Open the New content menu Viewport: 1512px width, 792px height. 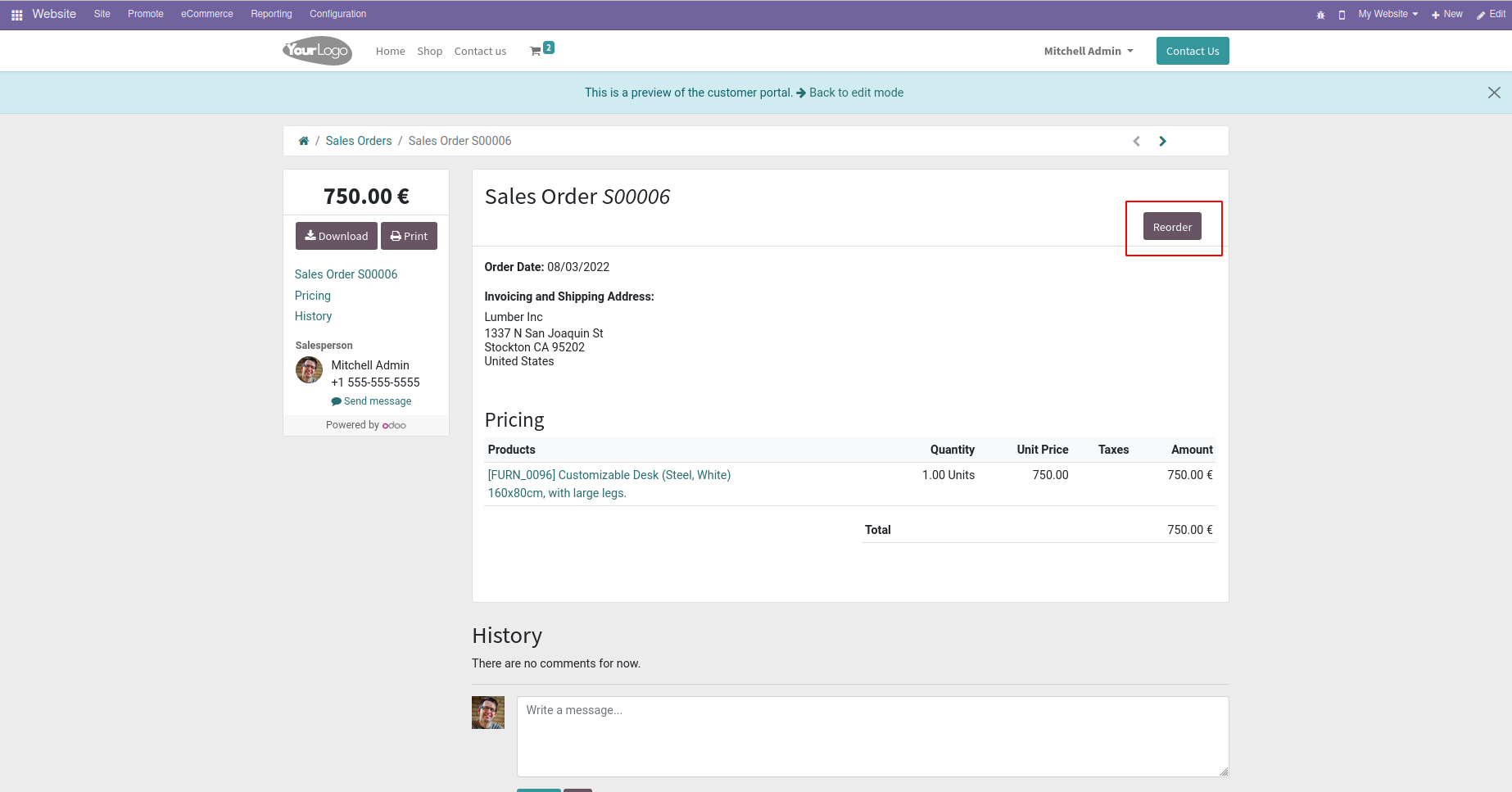coord(1446,14)
